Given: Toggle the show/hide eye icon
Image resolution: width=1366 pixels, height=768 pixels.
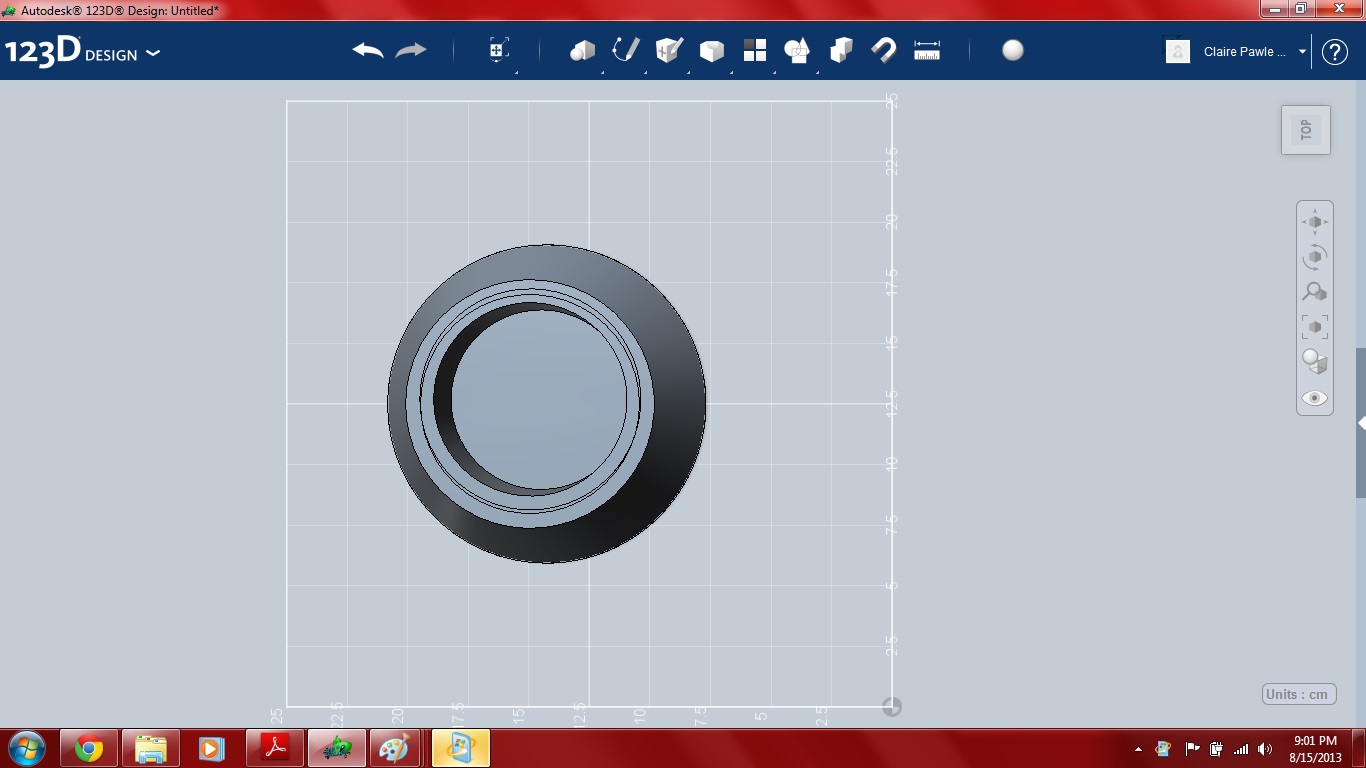Looking at the screenshot, I should click(1315, 398).
